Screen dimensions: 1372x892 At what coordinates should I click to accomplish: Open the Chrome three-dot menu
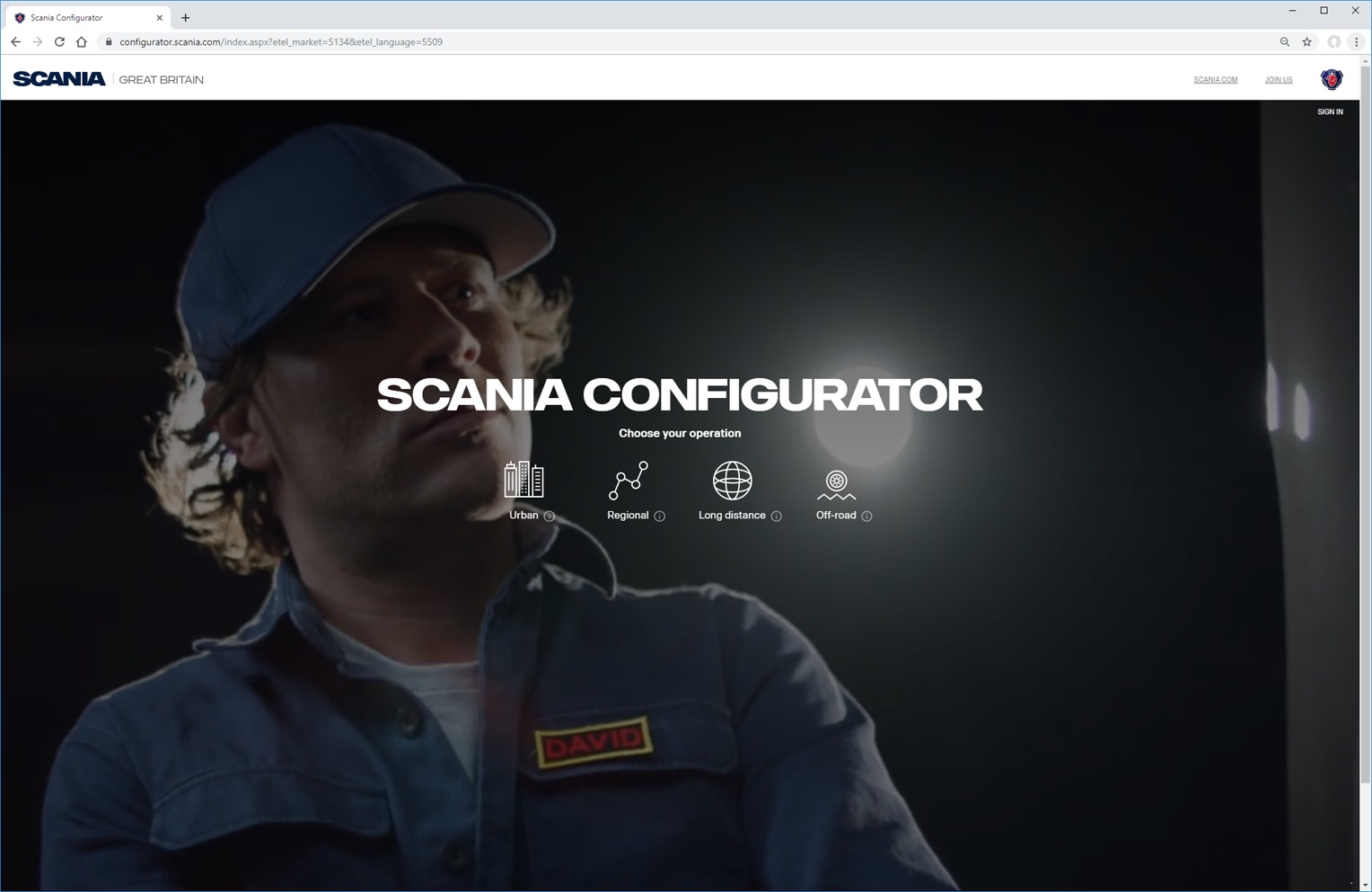1356,41
